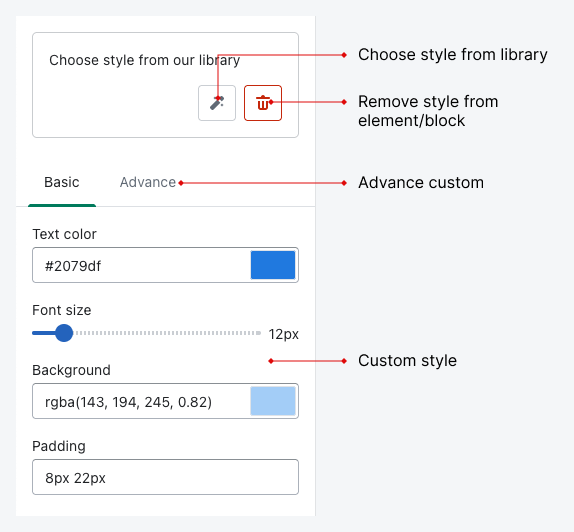Switch to the Advance tab
This screenshot has height=532, width=574.
(148, 182)
